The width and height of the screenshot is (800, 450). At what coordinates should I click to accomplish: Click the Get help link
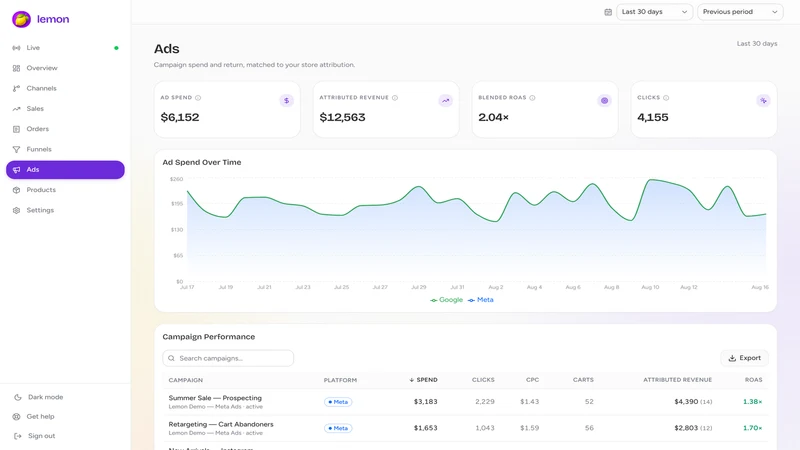[65, 416]
